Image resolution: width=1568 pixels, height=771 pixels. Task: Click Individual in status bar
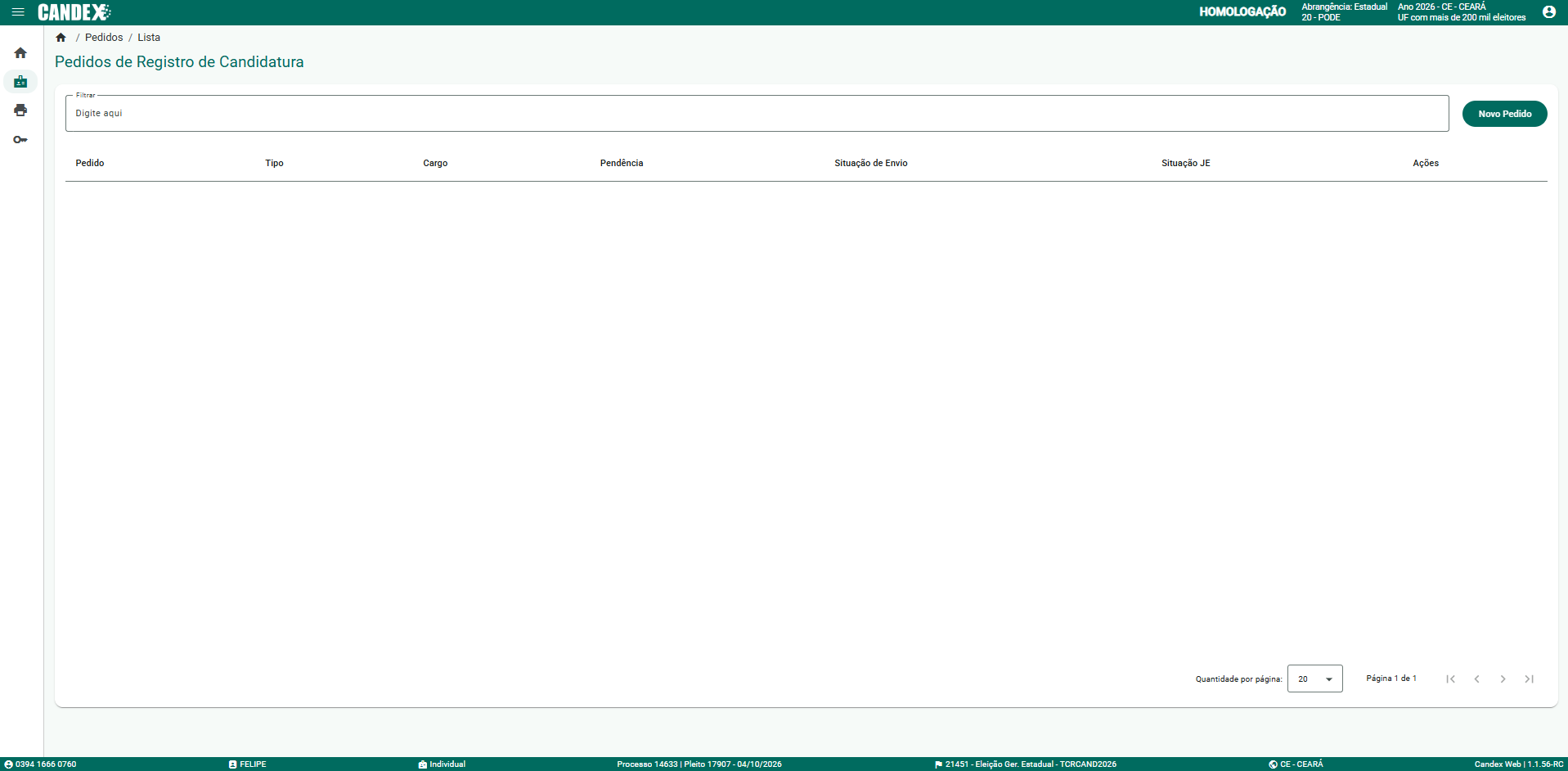point(442,764)
